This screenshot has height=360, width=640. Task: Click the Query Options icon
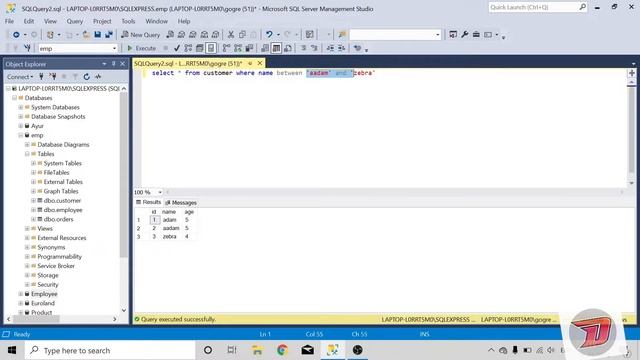click(x=200, y=48)
